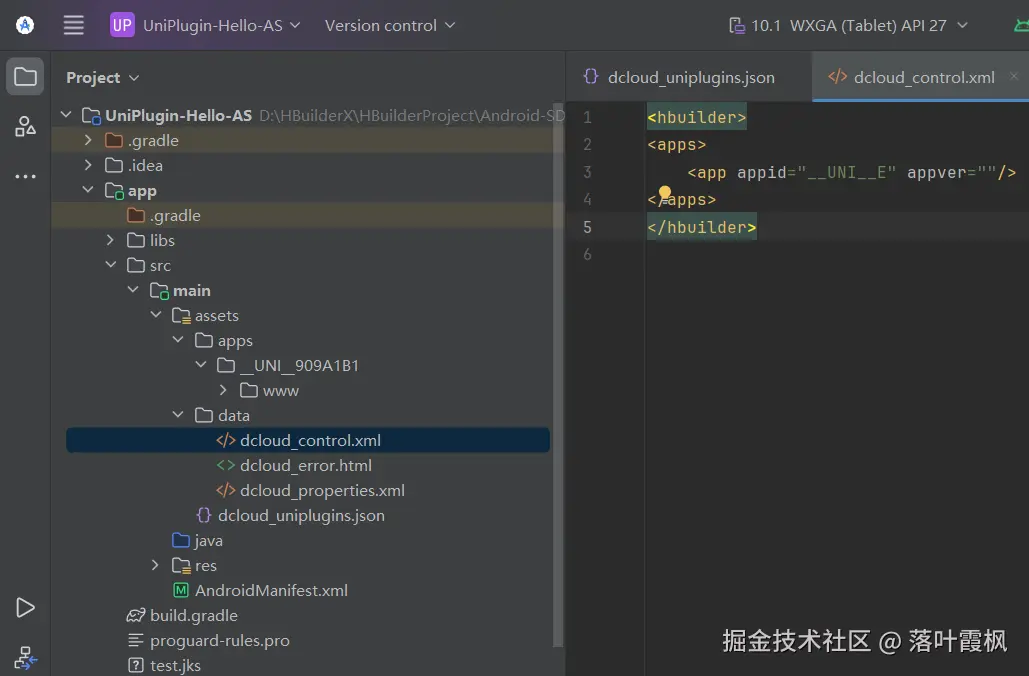
Task: Open More tool windows via ellipsis icon
Action: point(24,176)
